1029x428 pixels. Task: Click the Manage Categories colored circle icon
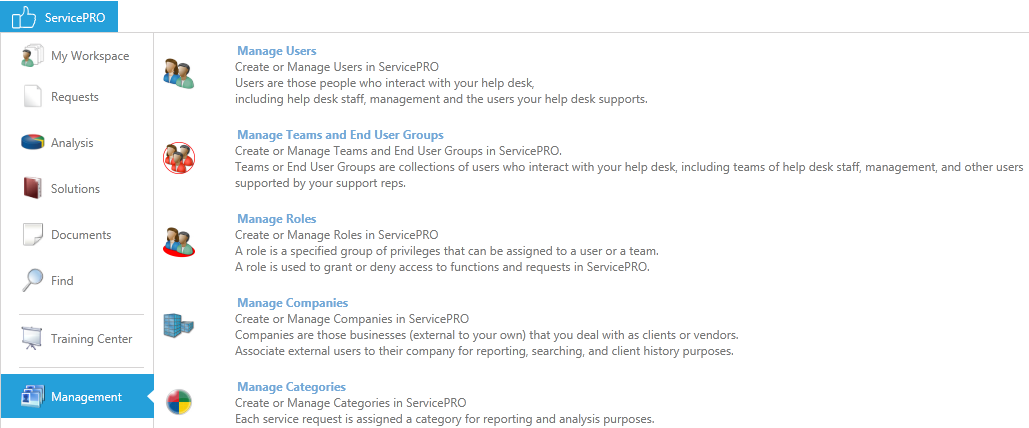[x=178, y=402]
